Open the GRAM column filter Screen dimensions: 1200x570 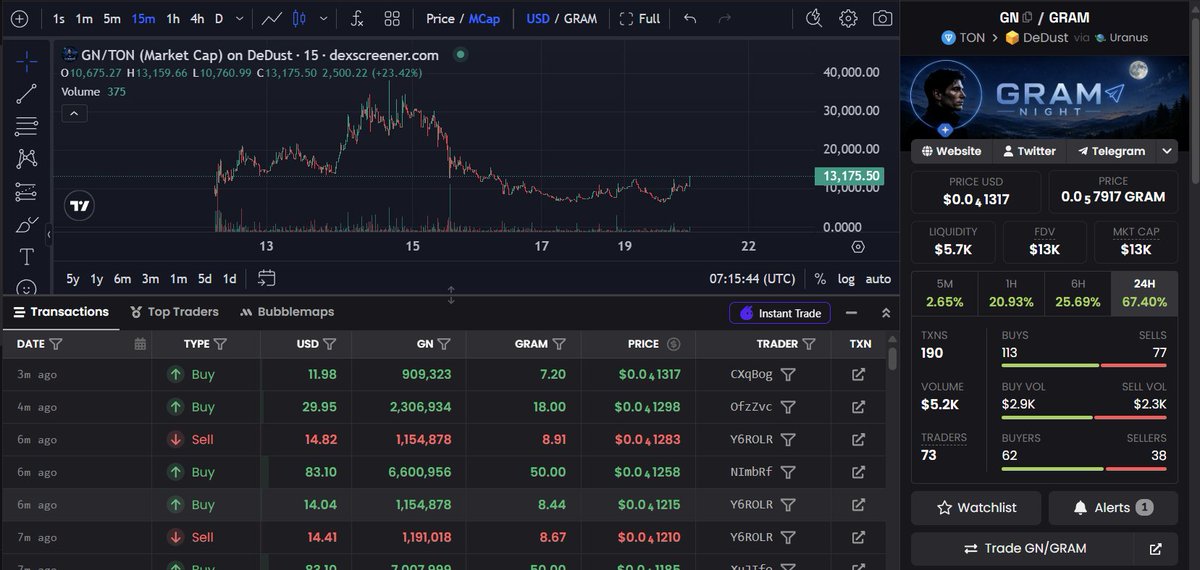point(559,343)
